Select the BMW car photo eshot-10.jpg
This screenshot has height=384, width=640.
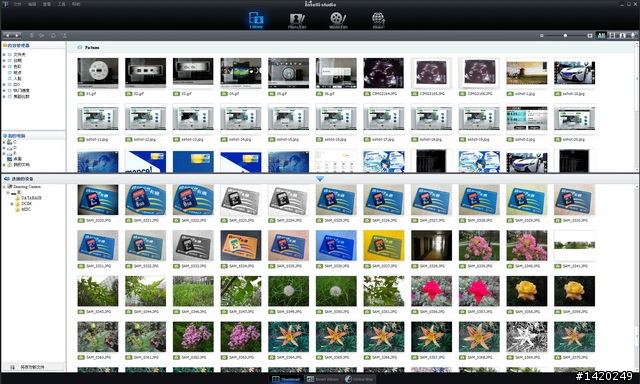[x=574, y=73]
